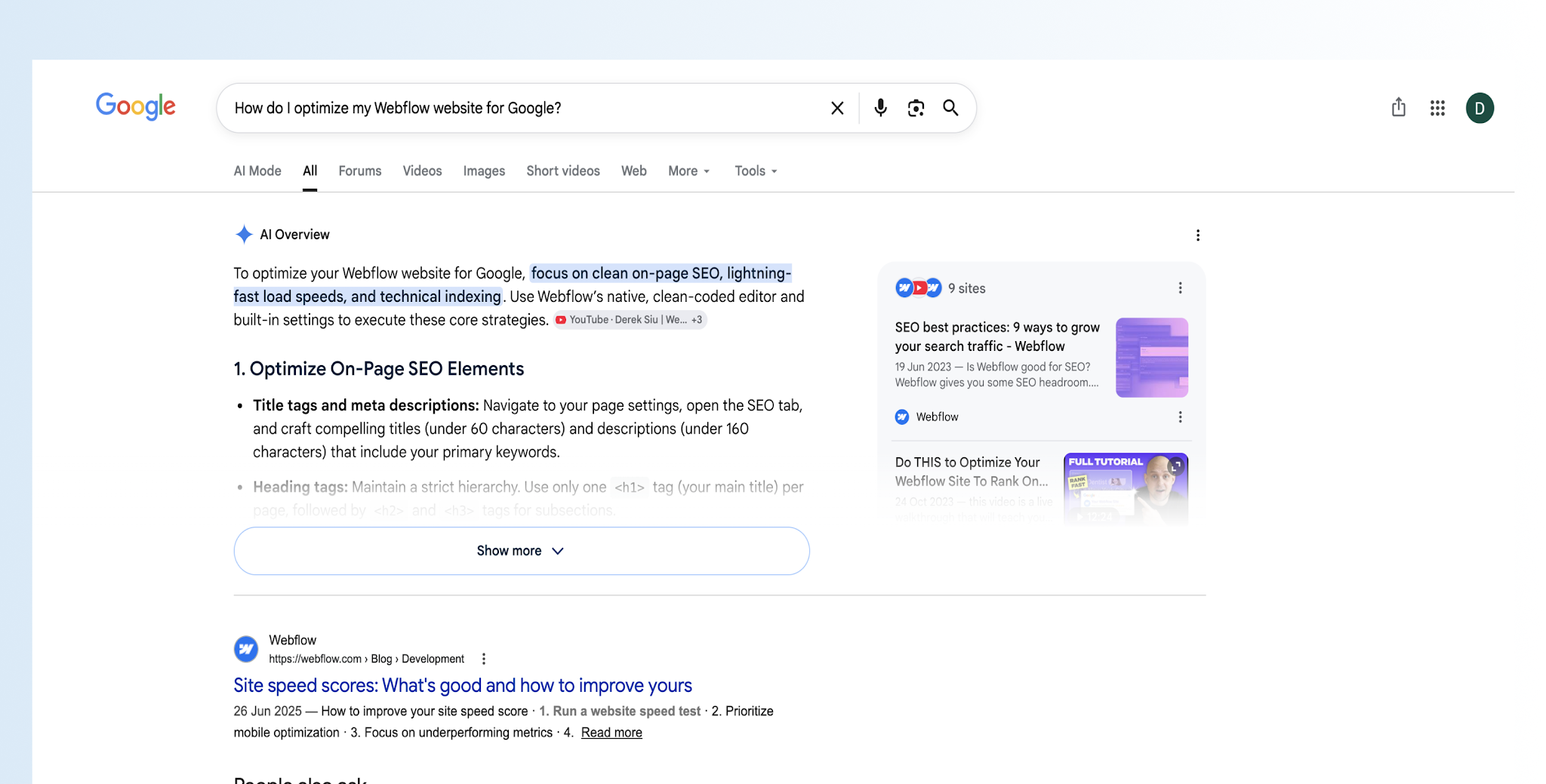Image resolution: width=1546 pixels, height=784 pixels.
Task: Click the YouTube Derek Siu citation chip
Action: [x=630, y=320]
